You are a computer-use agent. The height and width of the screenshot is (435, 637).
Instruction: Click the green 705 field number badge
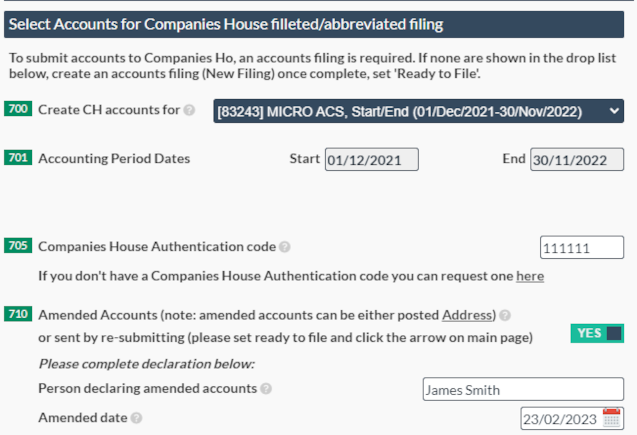pyautogui.click(x=18, y=245)
